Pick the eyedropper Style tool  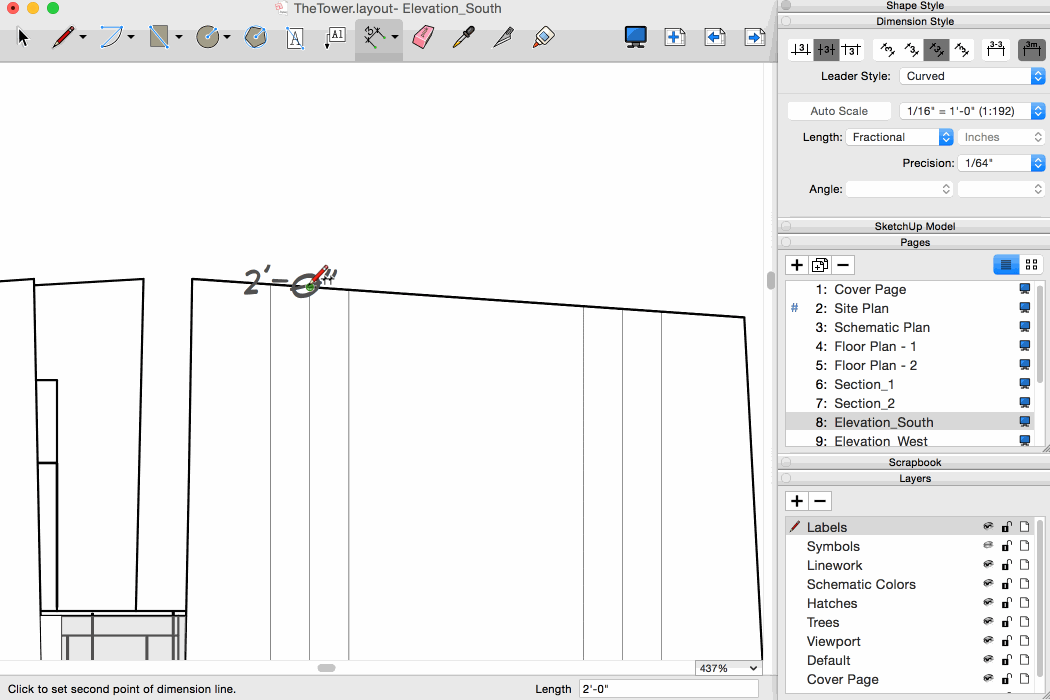(x=463, y=38)
